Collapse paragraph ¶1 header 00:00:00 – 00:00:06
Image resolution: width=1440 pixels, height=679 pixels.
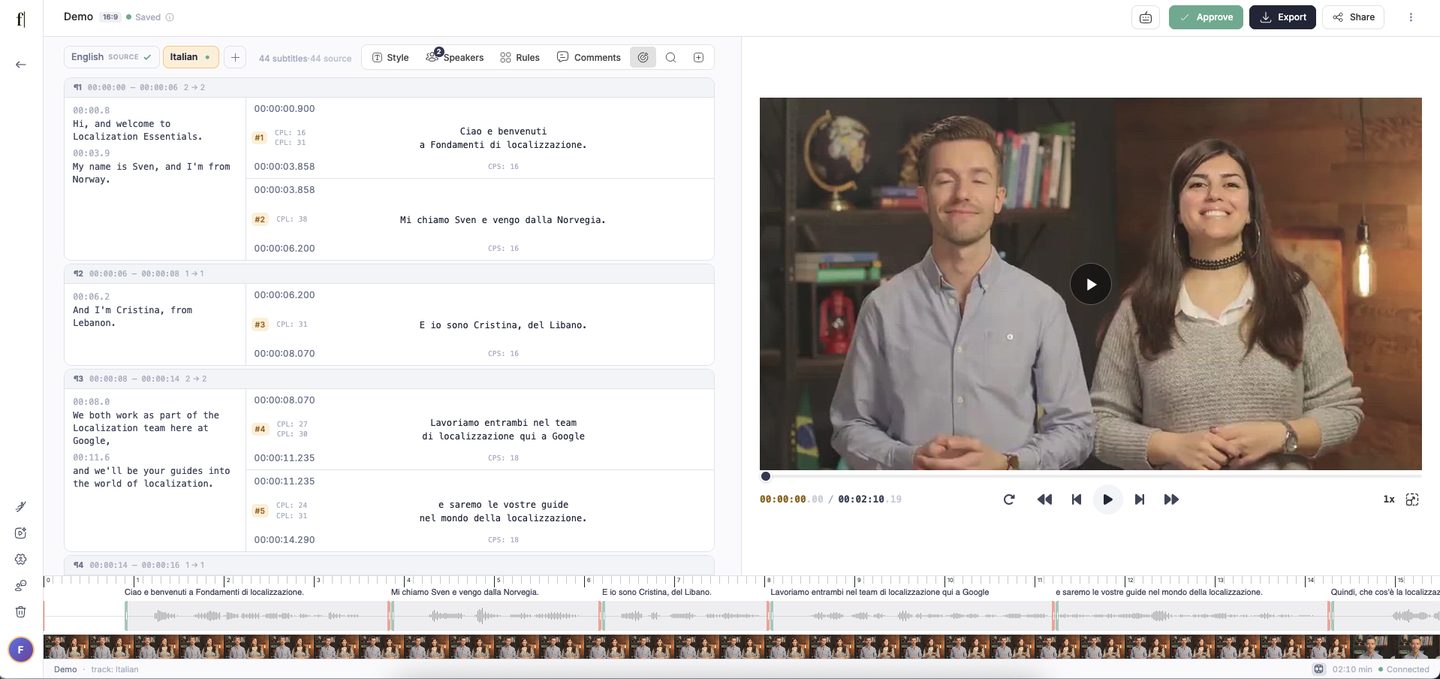[x=389, y=88]
